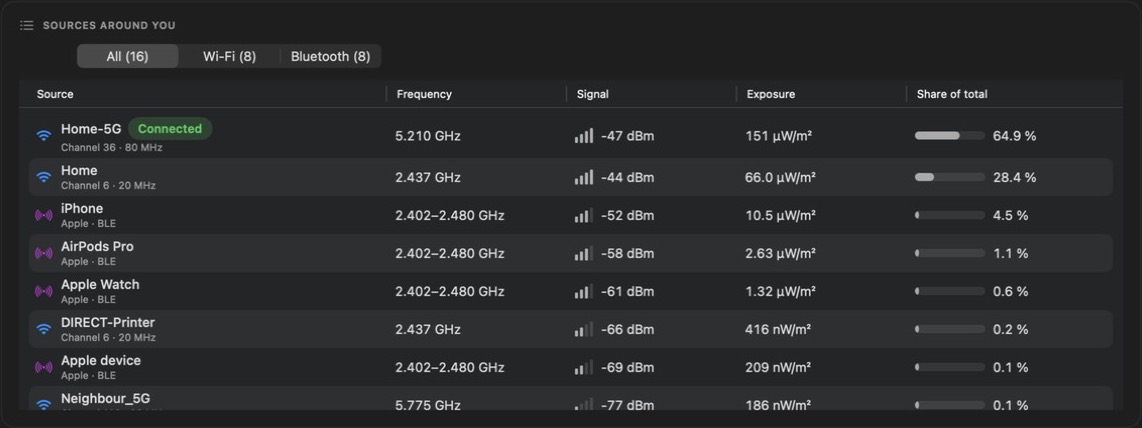Click the signal bars beside -61 dBm
1142x428 pixels.
pyautogui.click(x=583, y=291)
